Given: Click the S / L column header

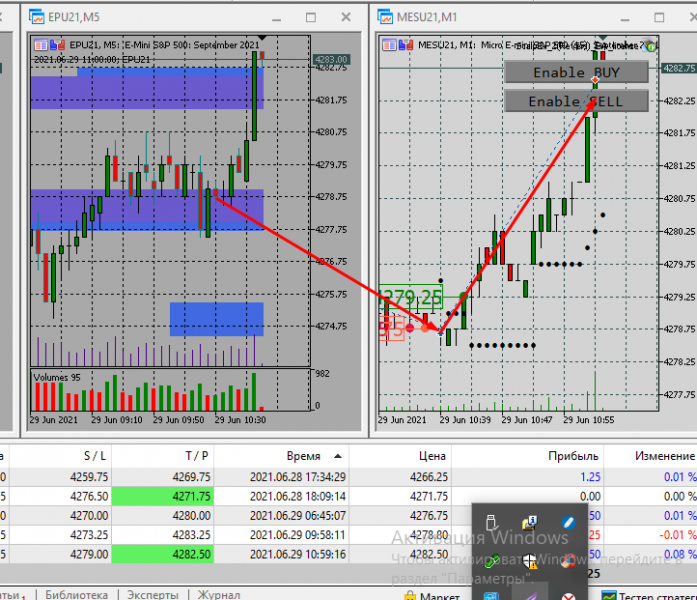Looking at the screenshot, I should click(x=95, y=456).
